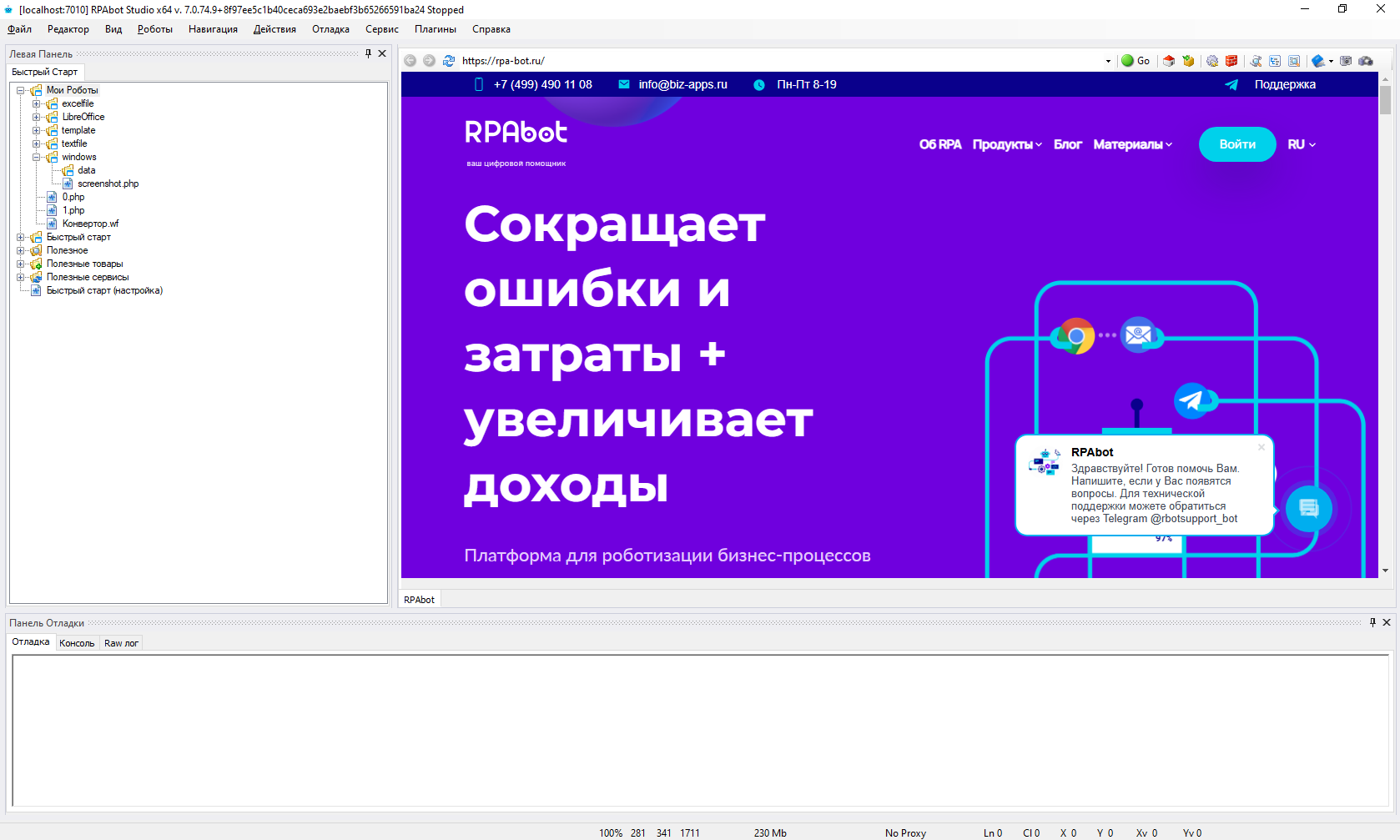Select the Быстрый Старт tab in left panel

pyautogui.click(x=44, y=72)
